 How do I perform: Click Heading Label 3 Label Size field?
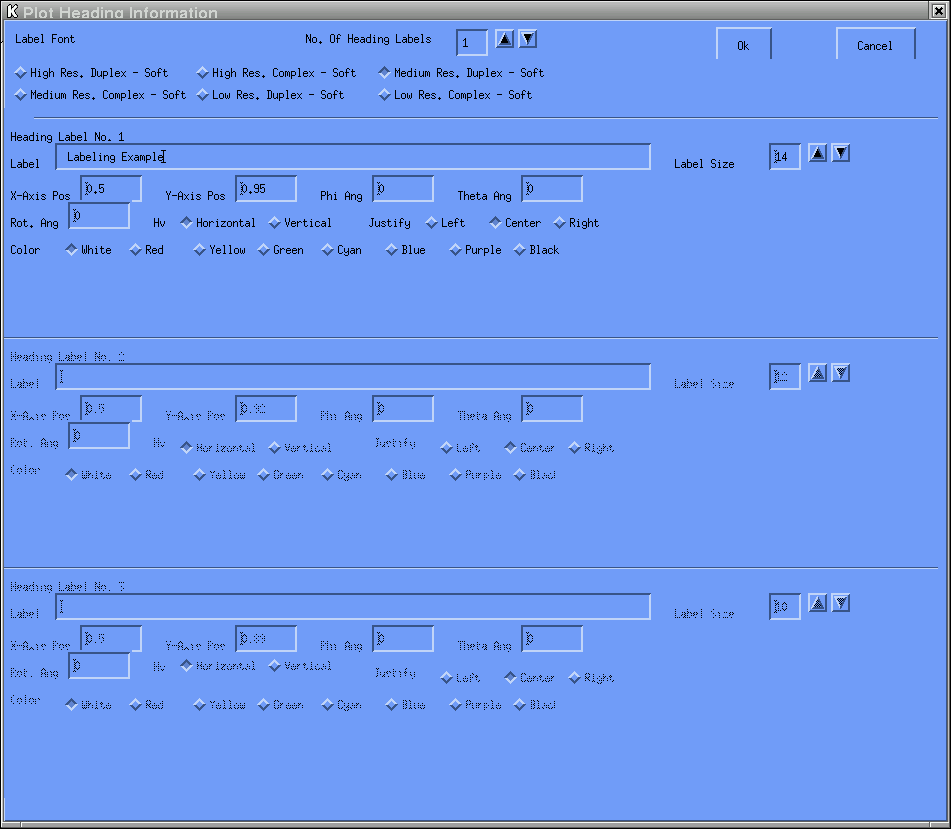[x=785, y=607]
